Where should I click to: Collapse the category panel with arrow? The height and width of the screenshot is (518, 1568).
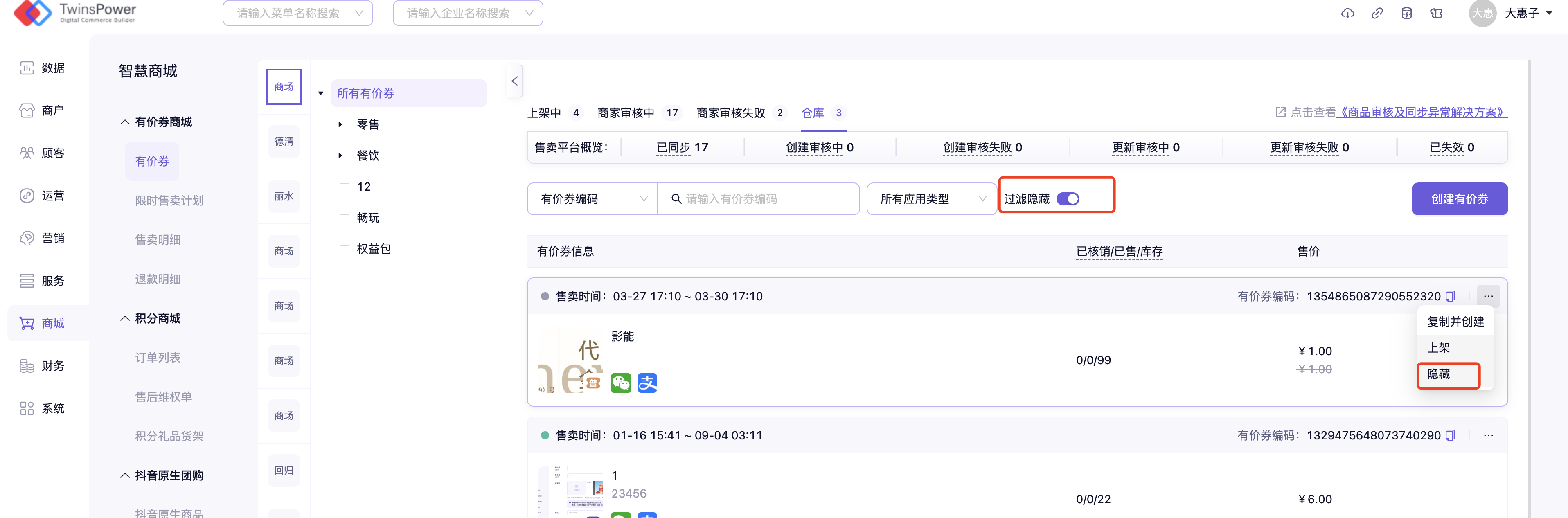pos(514,81)
